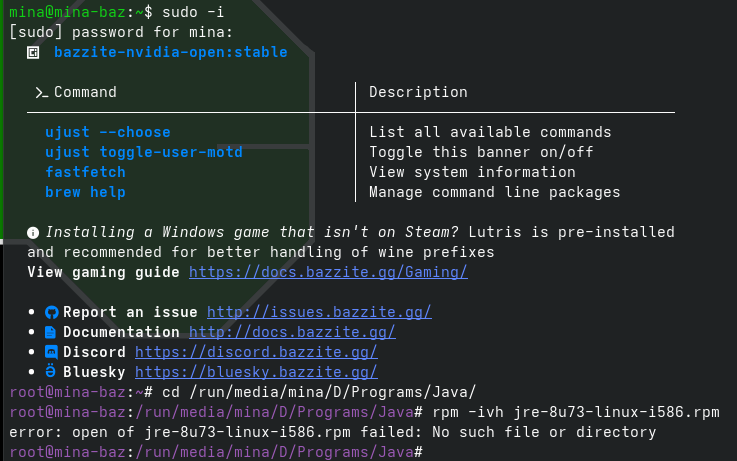The image size is (737, 461).
Task: Click the terminal prompt icon next to Command
Action: (x=41, y=93)
